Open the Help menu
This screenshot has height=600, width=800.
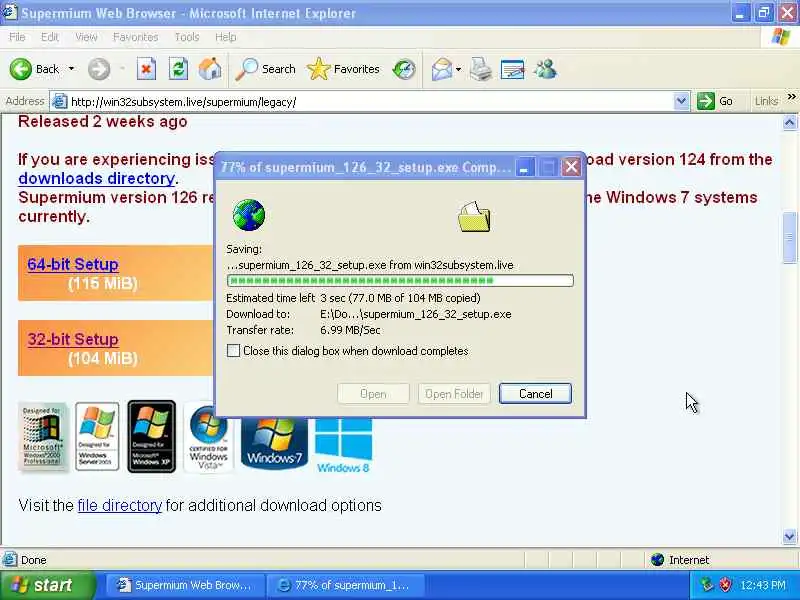(x=226, y=37)
